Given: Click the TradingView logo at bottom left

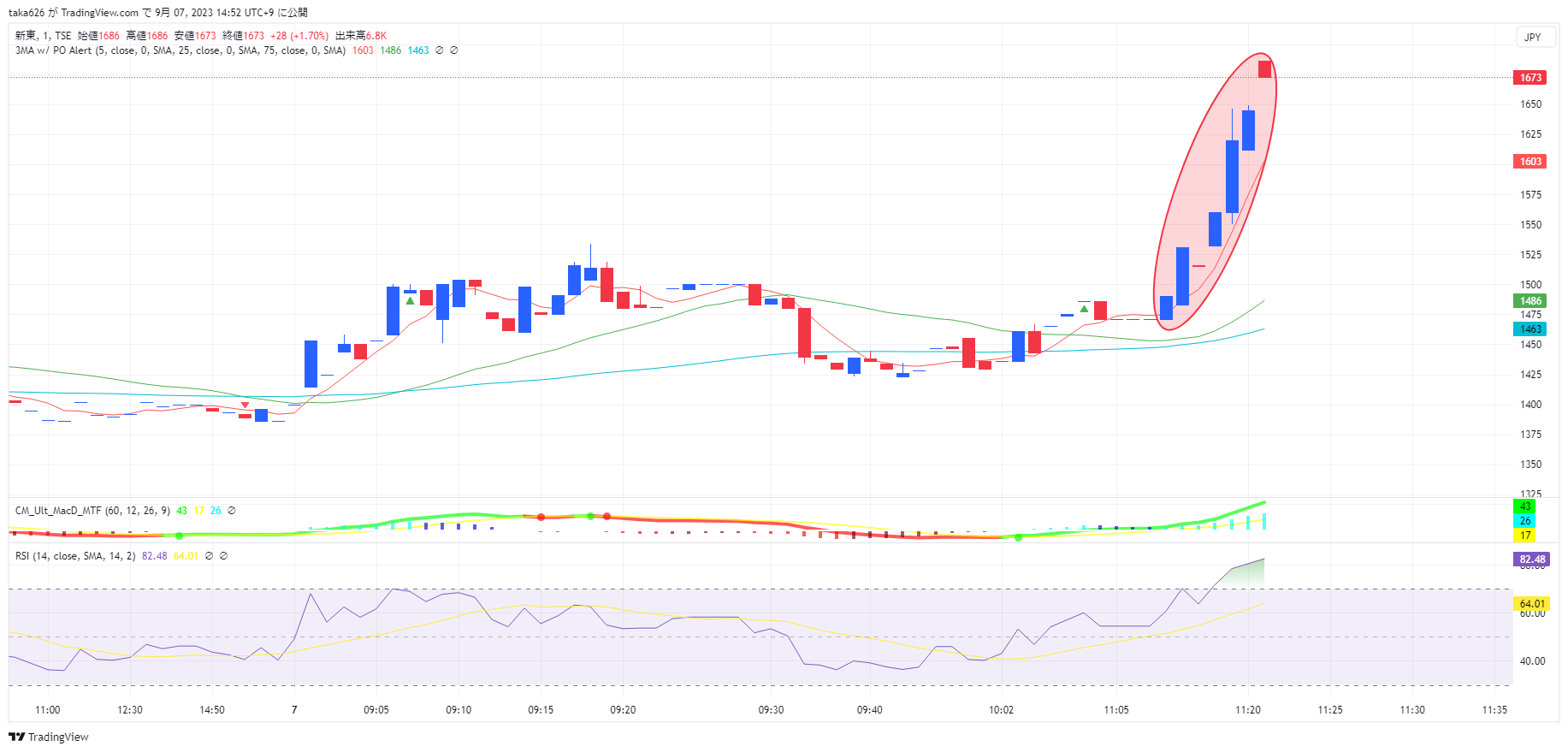Looking at the screenshot, I should coord(49,737).
